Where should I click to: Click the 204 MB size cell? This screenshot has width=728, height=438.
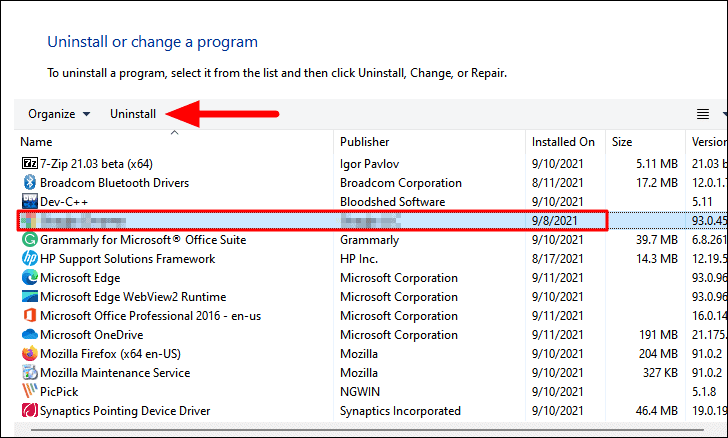658,353
